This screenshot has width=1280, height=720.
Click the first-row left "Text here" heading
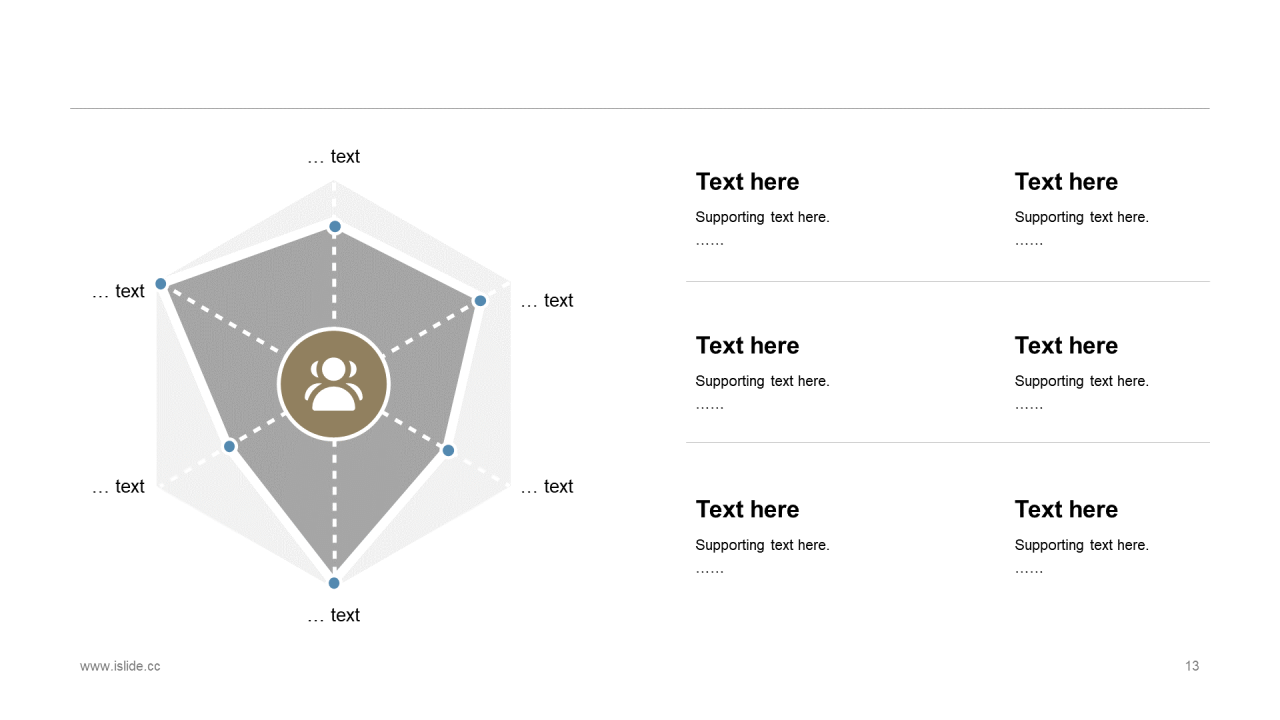pyautogui.click(x=747, y=182)
